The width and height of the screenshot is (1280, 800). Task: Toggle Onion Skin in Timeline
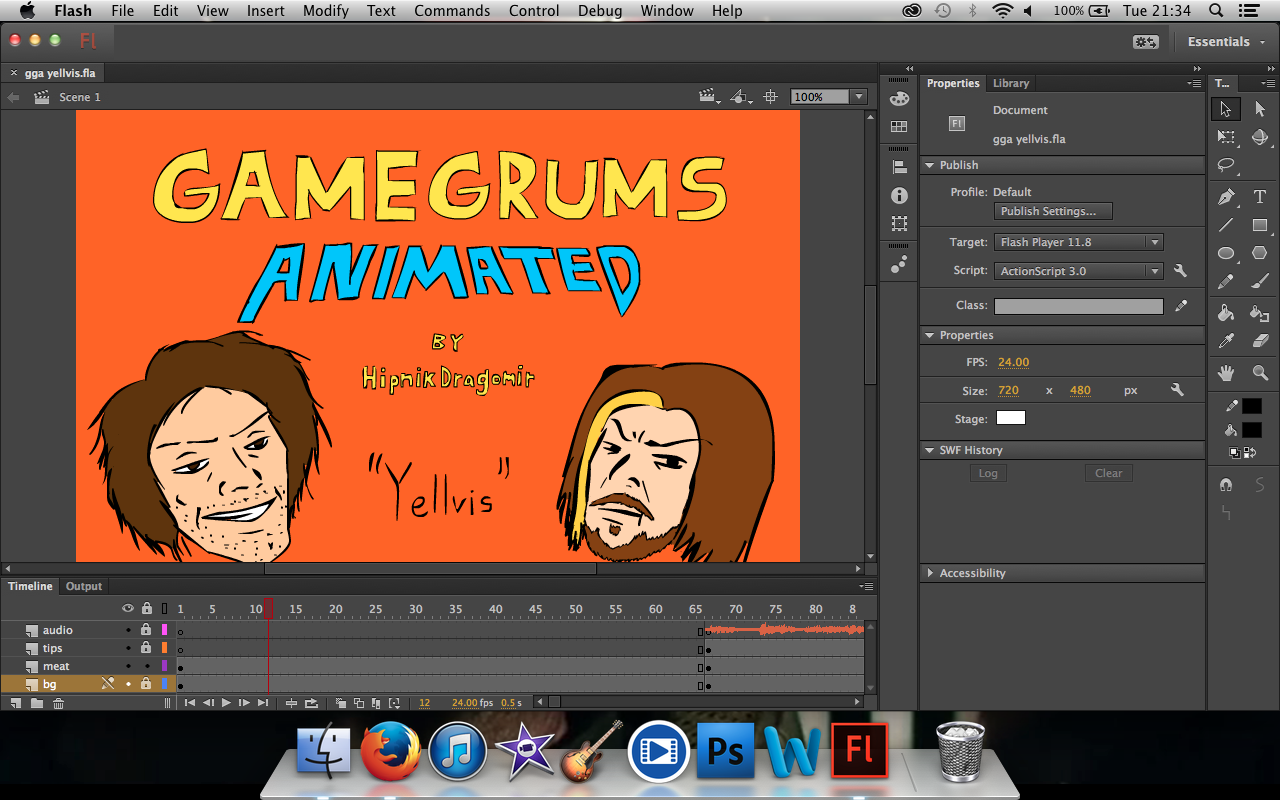point(341,703)
